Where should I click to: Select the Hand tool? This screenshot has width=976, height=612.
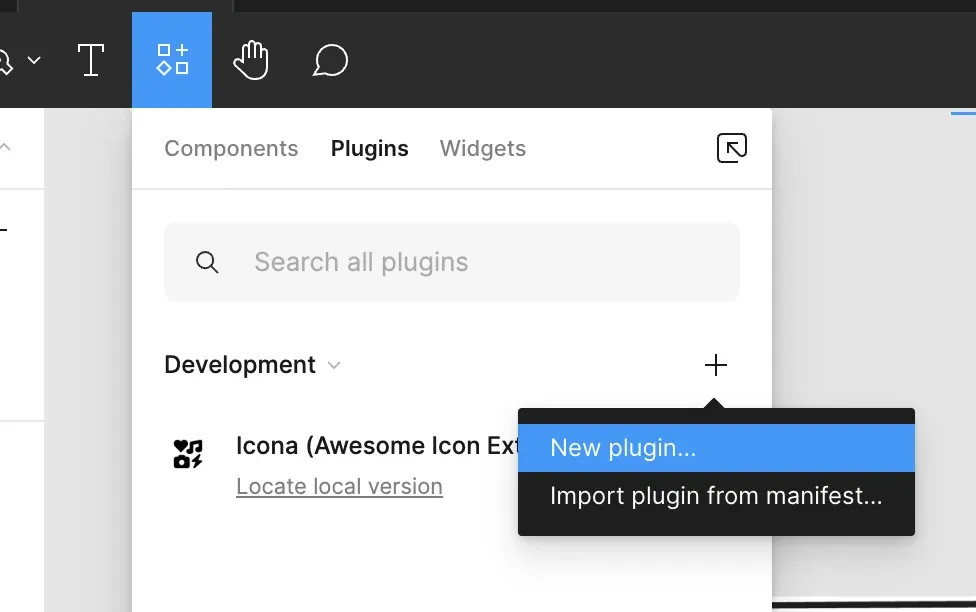tap(251, 60)
